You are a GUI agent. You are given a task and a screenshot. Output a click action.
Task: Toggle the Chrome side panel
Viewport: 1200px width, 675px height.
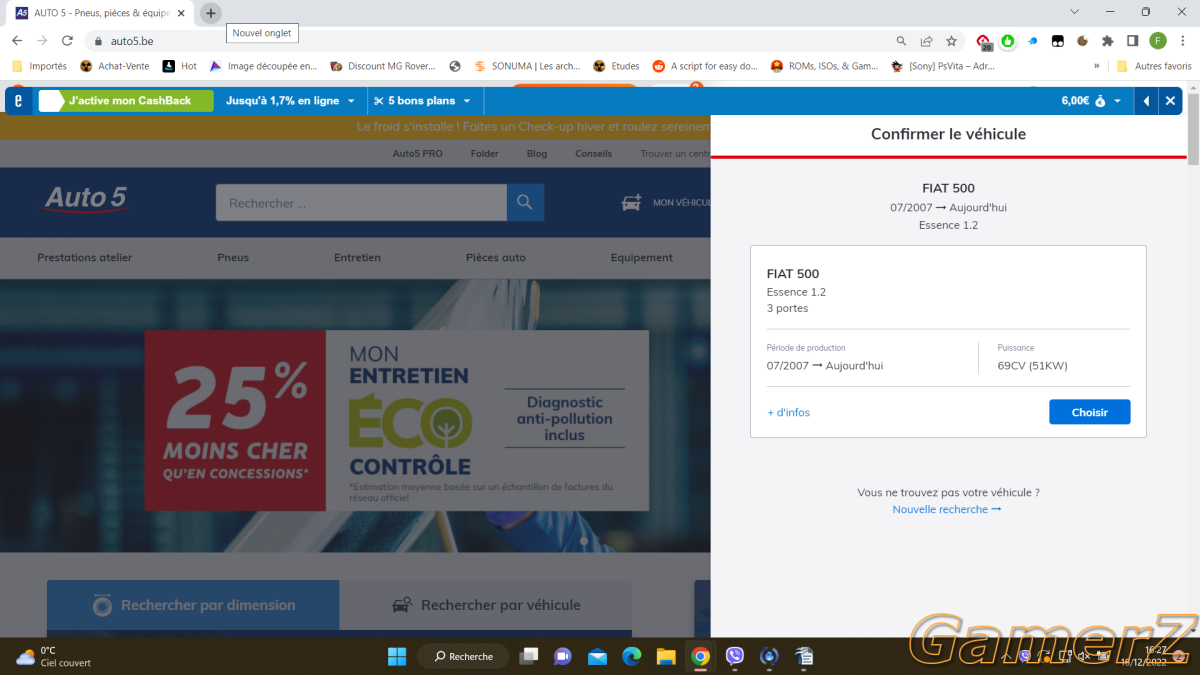click(x=1133, y=41)
